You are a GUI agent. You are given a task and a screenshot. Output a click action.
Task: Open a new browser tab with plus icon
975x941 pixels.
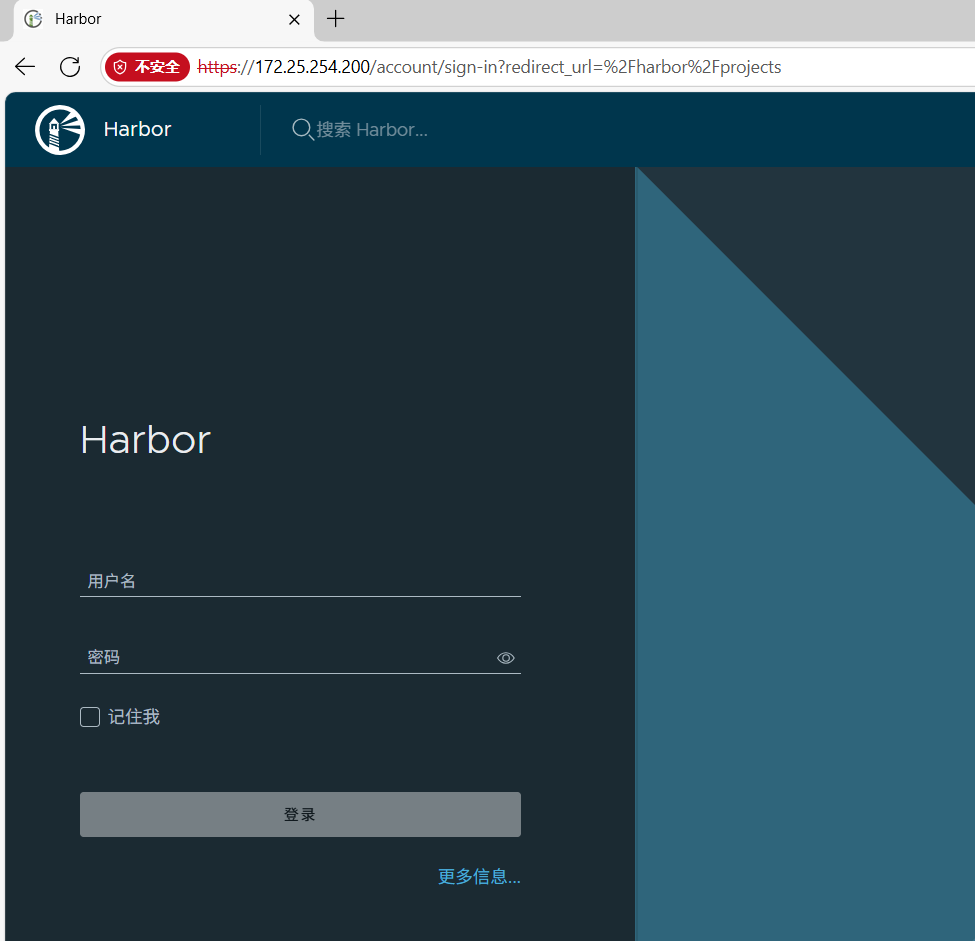click(x=335, y=19)
